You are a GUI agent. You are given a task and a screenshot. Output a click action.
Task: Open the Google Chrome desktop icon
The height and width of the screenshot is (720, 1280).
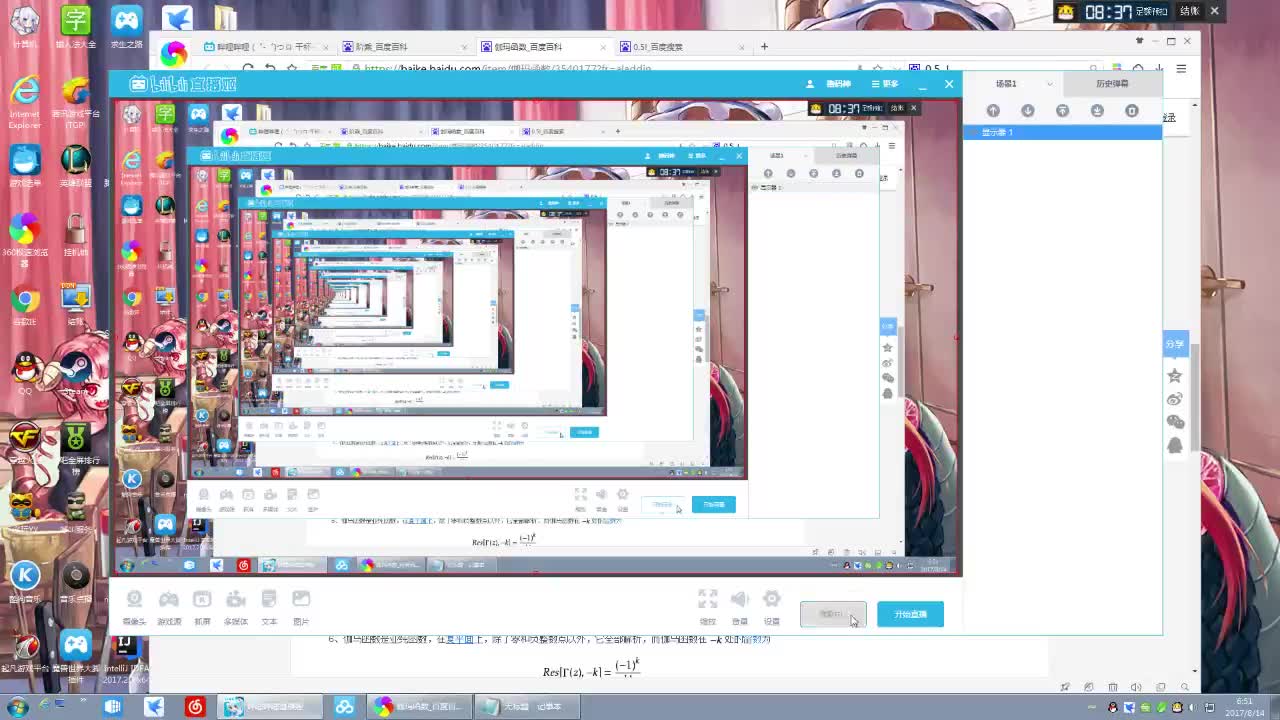(25, 306)
